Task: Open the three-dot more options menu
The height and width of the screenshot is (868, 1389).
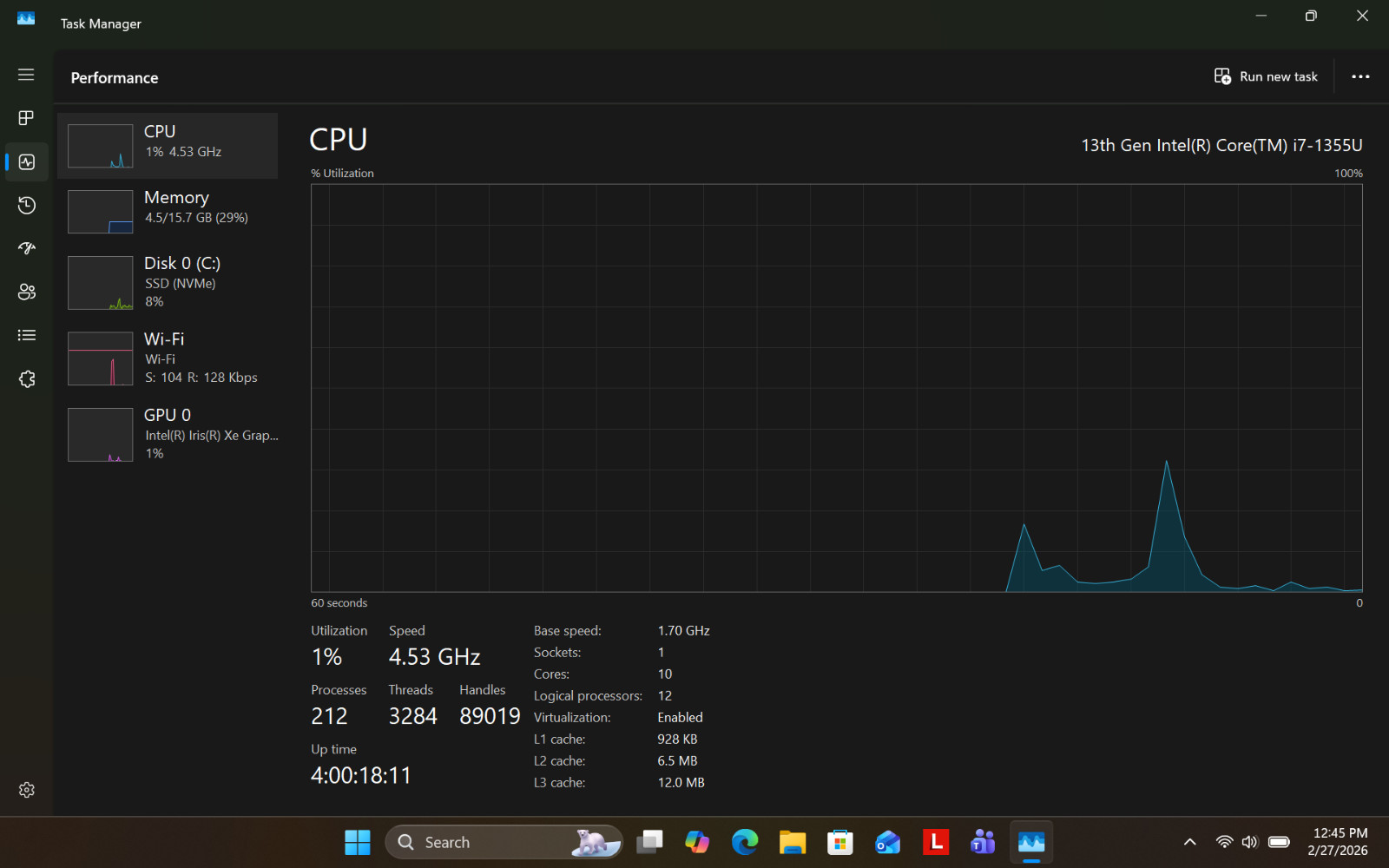Action: pos(1360,76)
